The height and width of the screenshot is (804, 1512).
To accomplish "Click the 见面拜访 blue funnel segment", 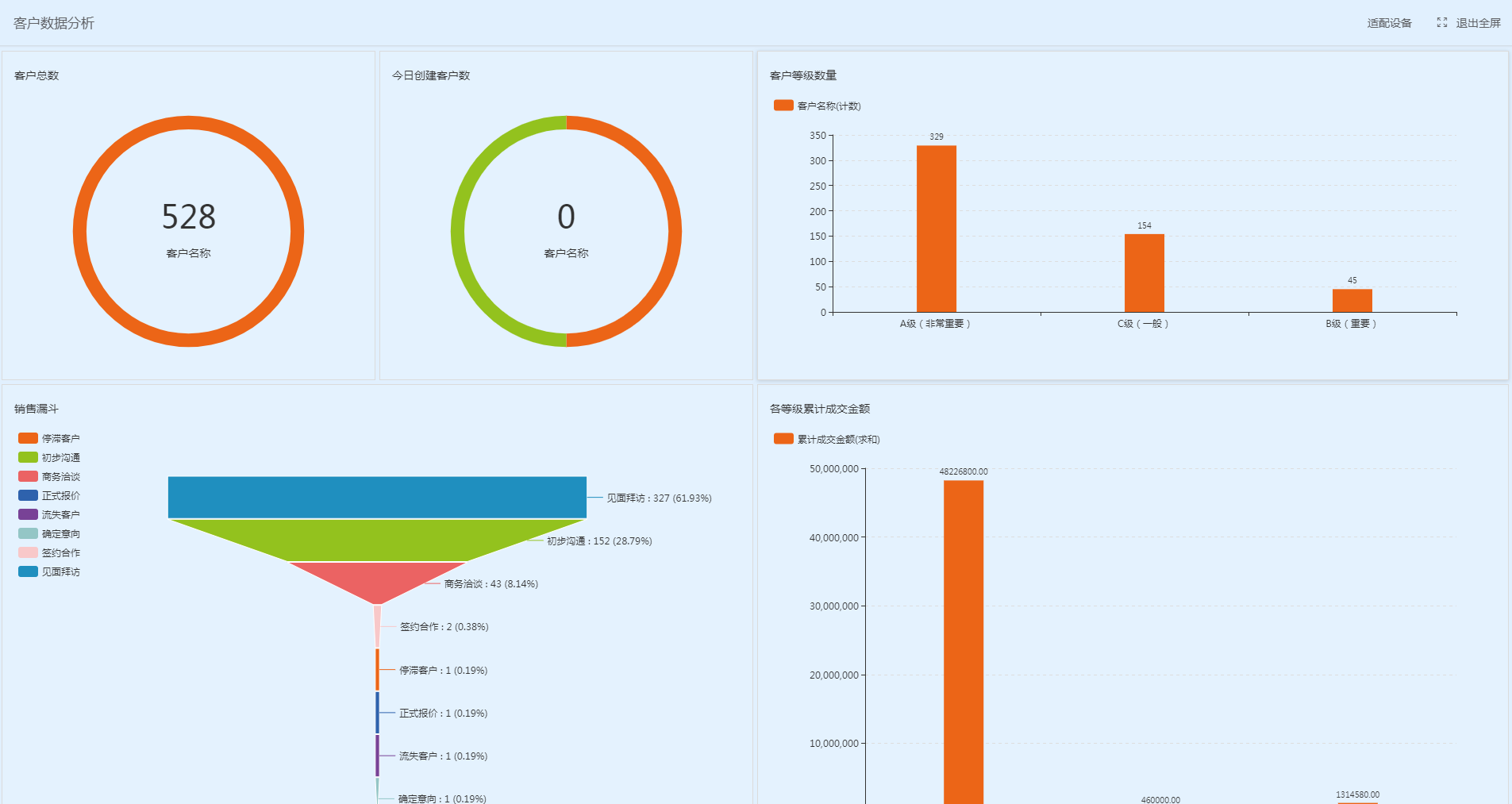I will coord(377,498).
